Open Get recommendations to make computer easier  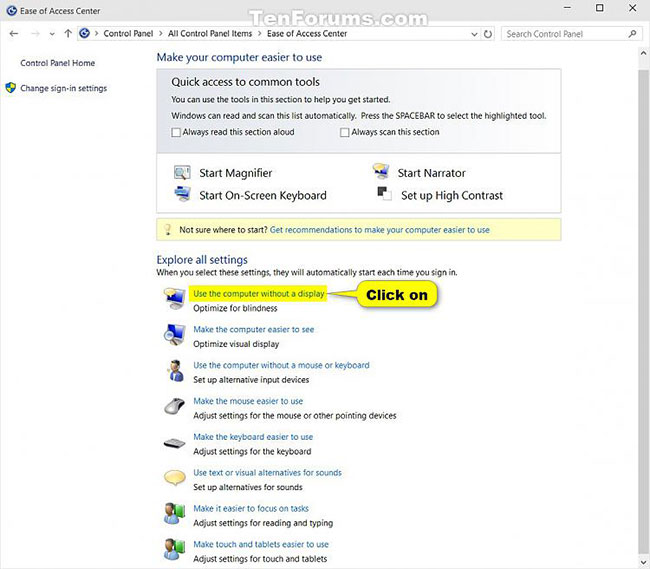380,230
